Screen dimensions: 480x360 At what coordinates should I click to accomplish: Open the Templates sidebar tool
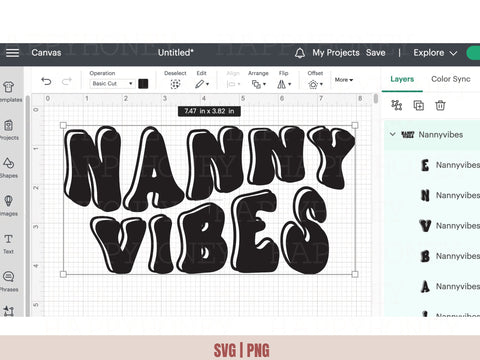click(9, 92)
